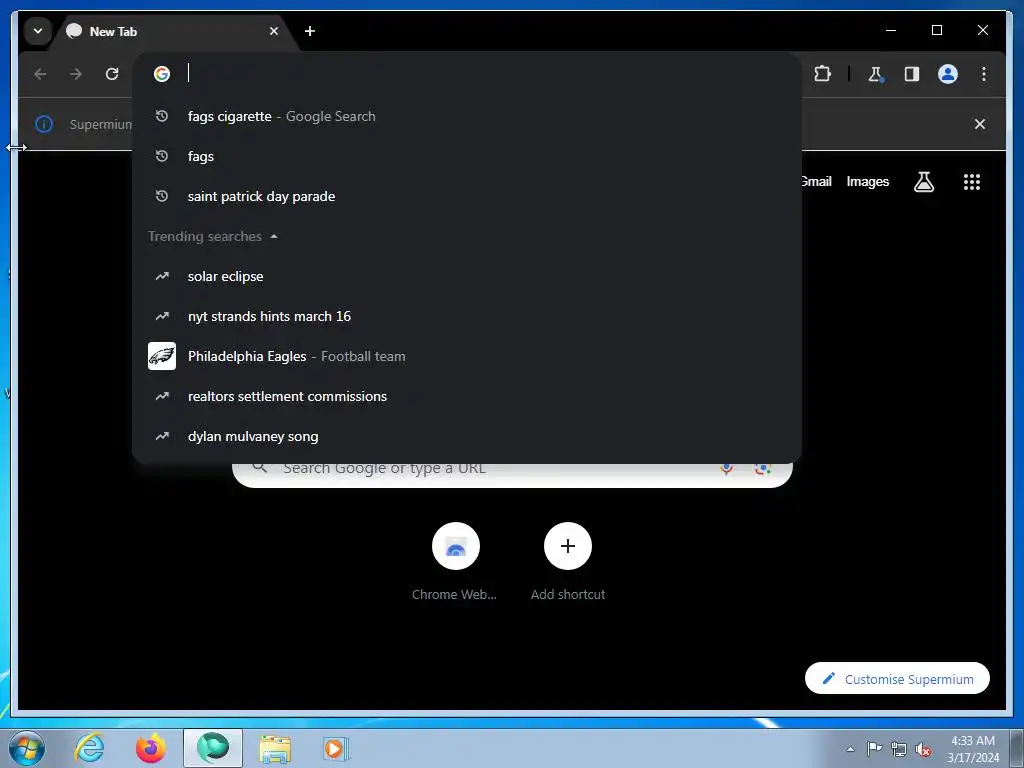This screenshot has width=1024, height=768.
Task: Open Search Labs flask on page
Action: pos(923,182)
